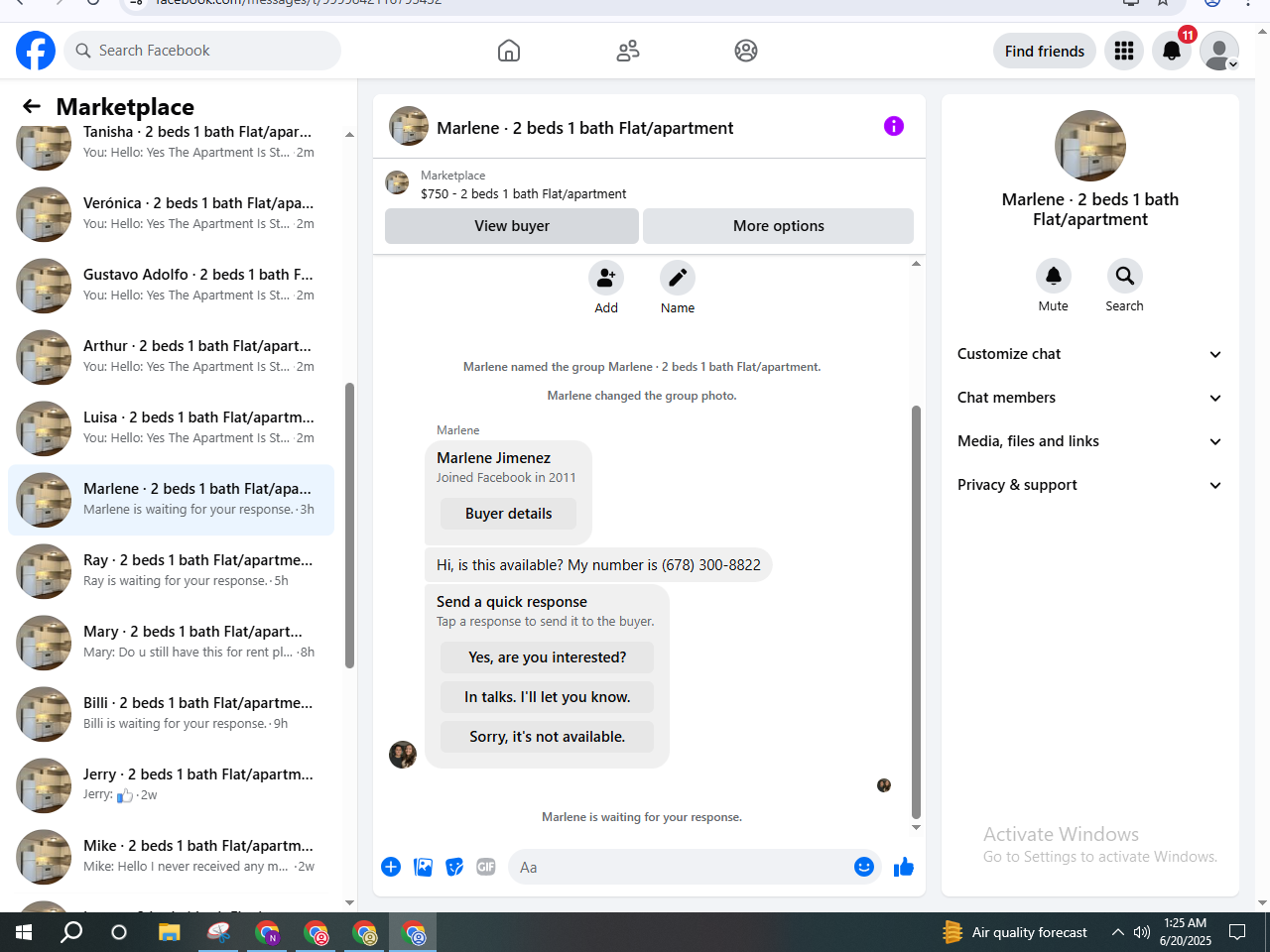Open Gustavo Adolfo's conversation

click(171, 286)
